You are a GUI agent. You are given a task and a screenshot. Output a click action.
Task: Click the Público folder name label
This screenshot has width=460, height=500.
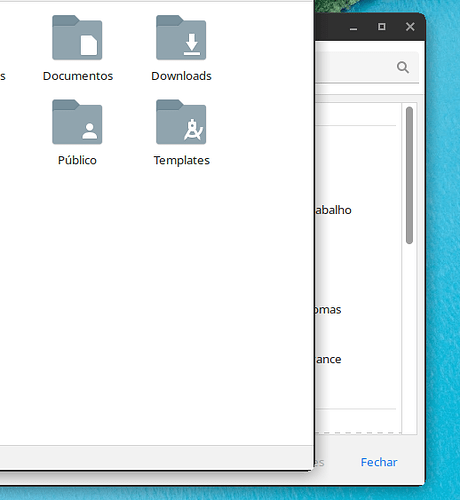[77, 160]
